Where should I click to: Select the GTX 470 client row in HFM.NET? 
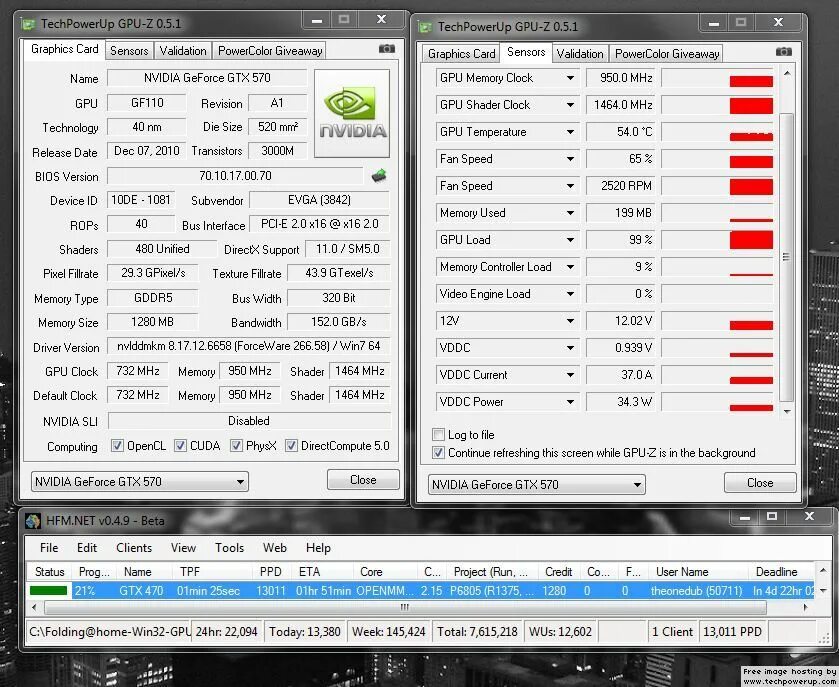(421, 591)
